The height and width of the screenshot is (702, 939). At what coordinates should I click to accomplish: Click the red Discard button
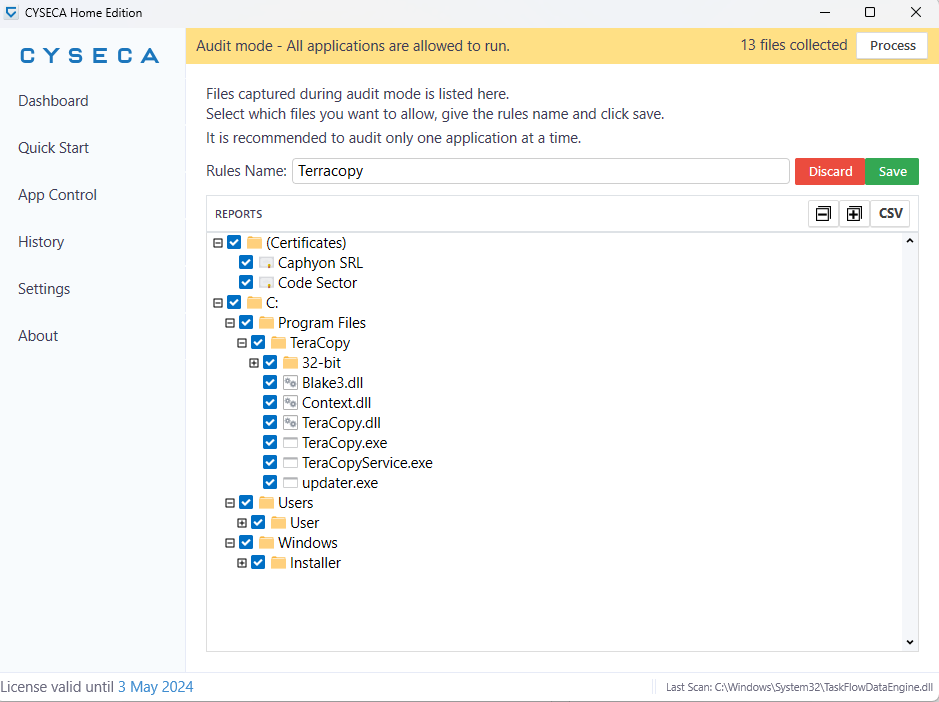point(830,171)
